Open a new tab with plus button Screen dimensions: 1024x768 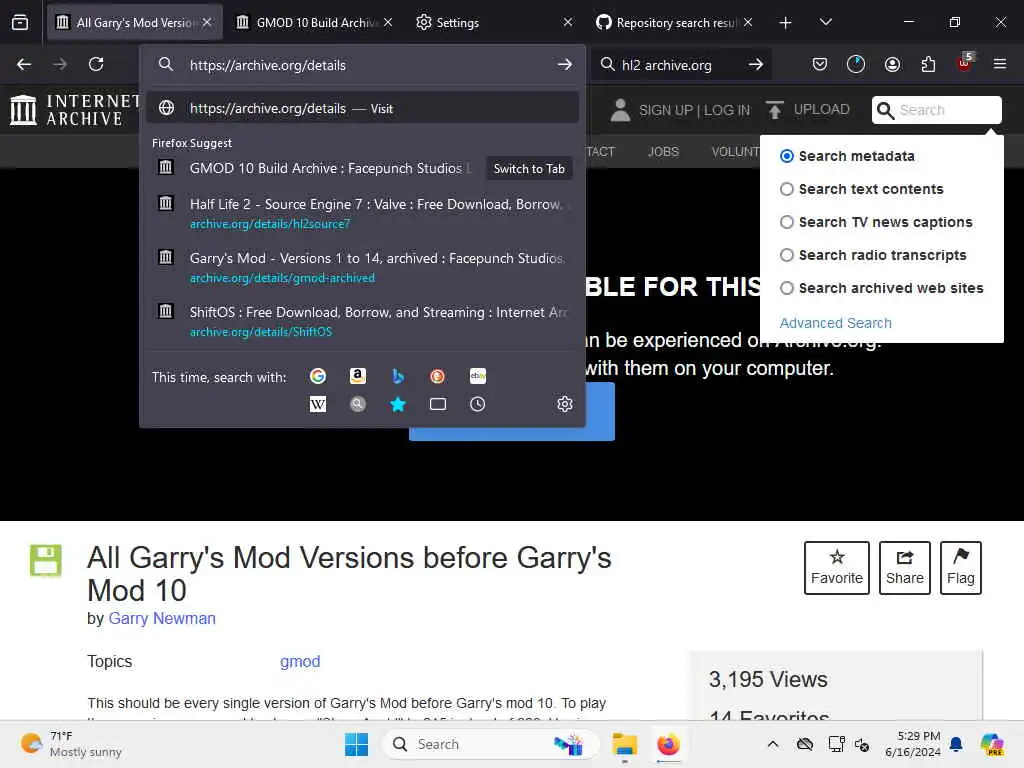click(785, 23)
